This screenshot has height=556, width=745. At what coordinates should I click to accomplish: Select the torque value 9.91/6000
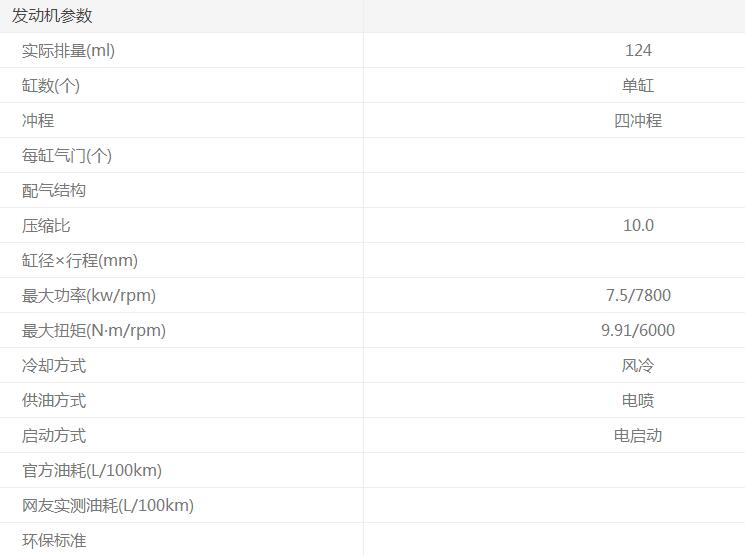pyautogui.click(x=638, y=331)
